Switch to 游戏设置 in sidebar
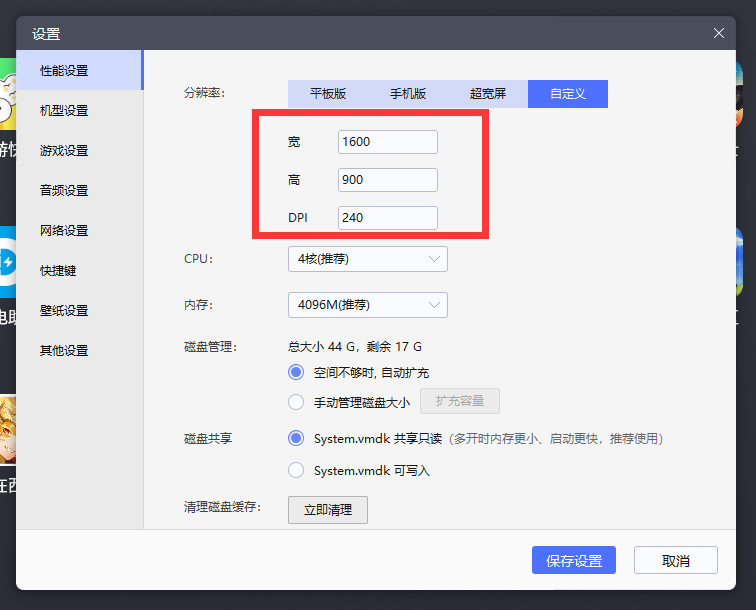Viewport: 756px width, 610px height. coord(80,150)
